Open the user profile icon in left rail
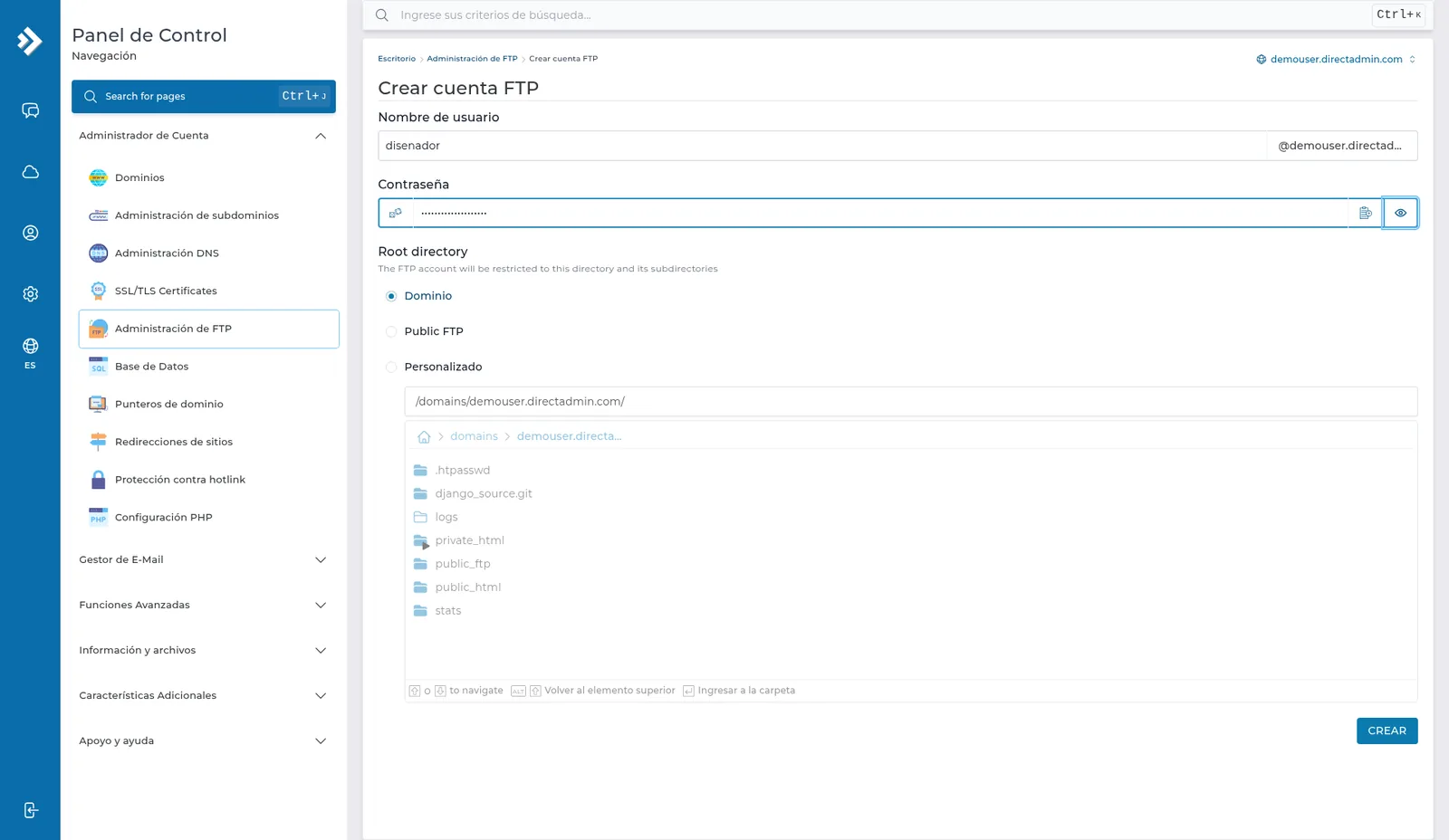 (x=30, y=233)
